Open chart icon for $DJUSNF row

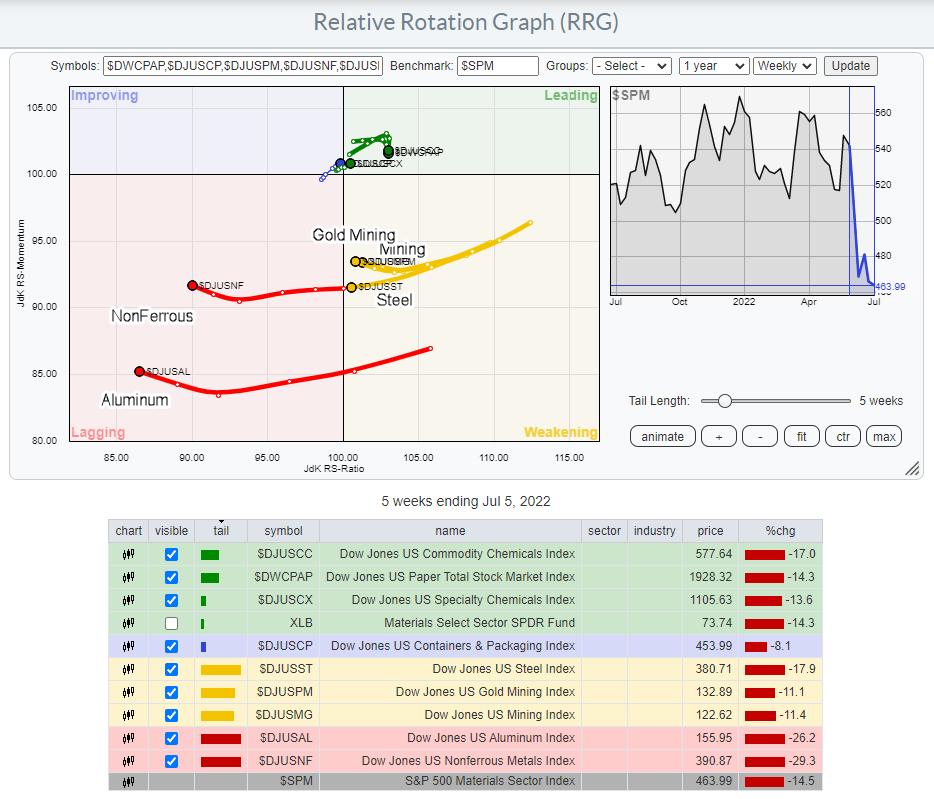click(x=128, y=761)
